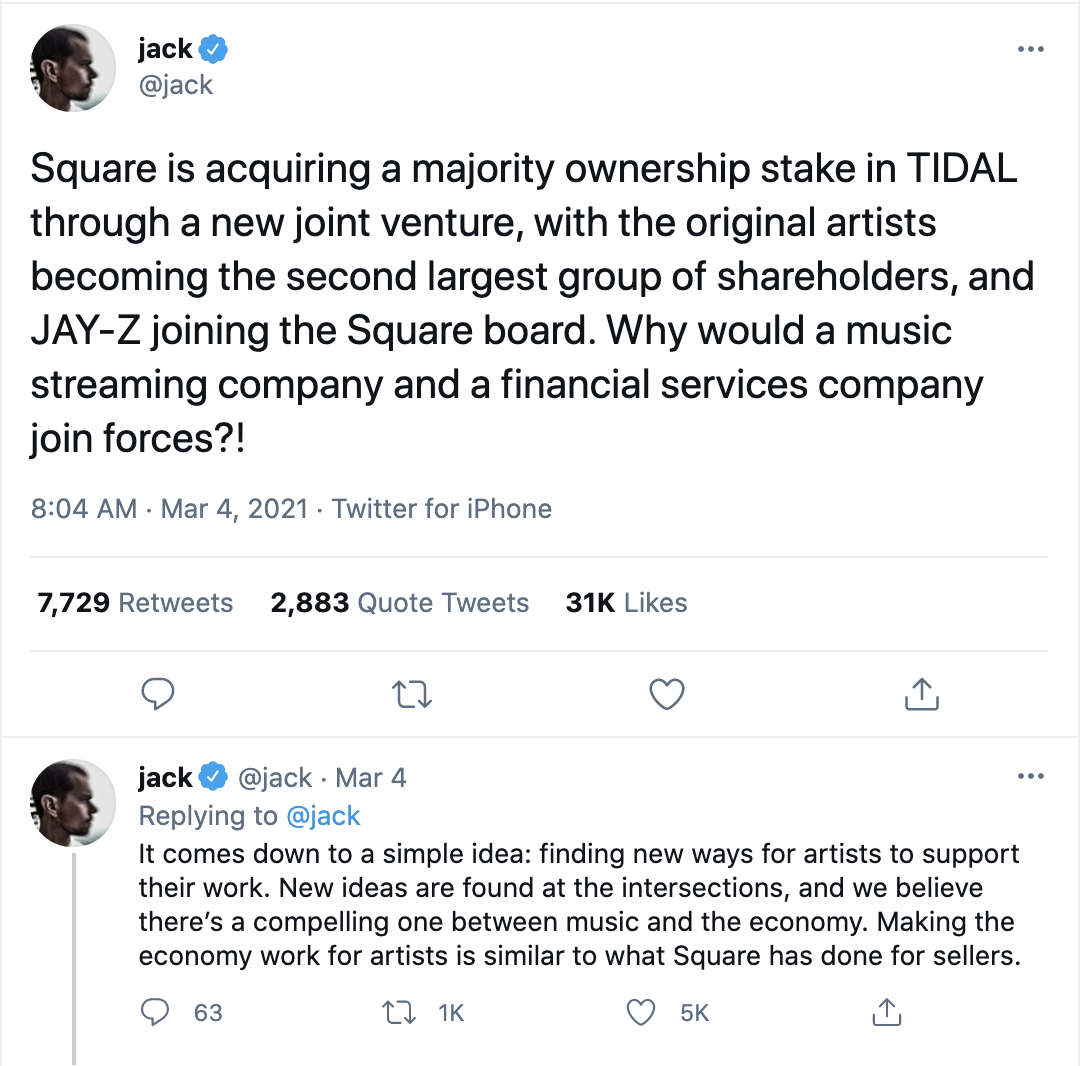
Task: Open the reply tweet's Mar 4 date
Action: [370, 778]
